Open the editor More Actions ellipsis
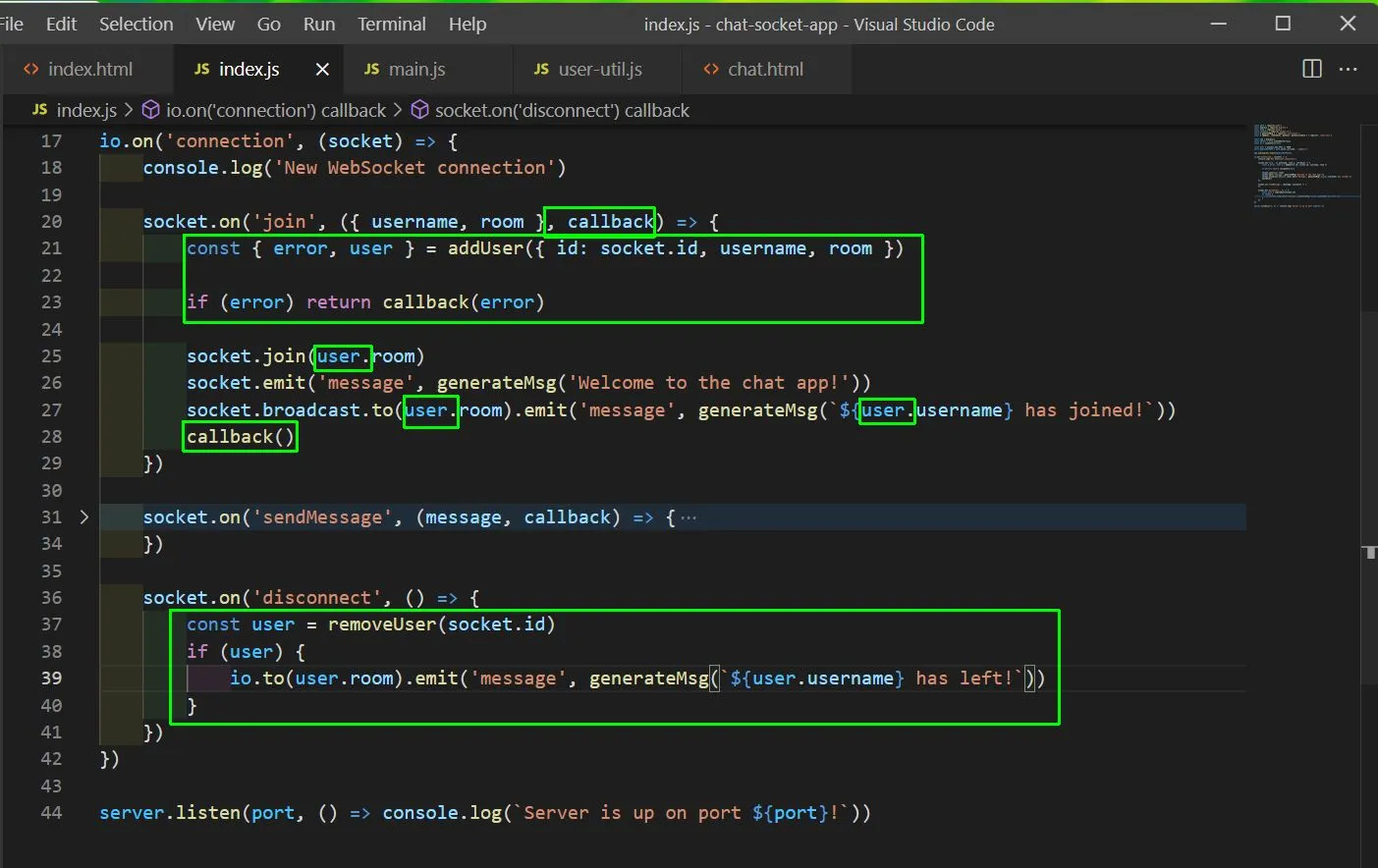The image size is (1378, 868). point(1348,69)
